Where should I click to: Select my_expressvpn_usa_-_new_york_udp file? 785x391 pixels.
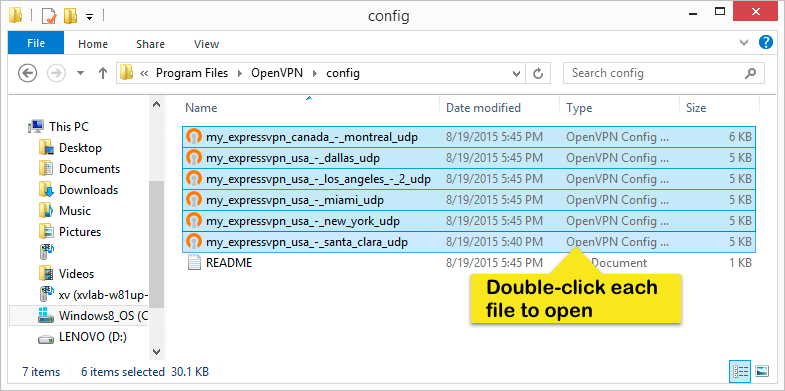pyautogui.click(x=469, y=221)
